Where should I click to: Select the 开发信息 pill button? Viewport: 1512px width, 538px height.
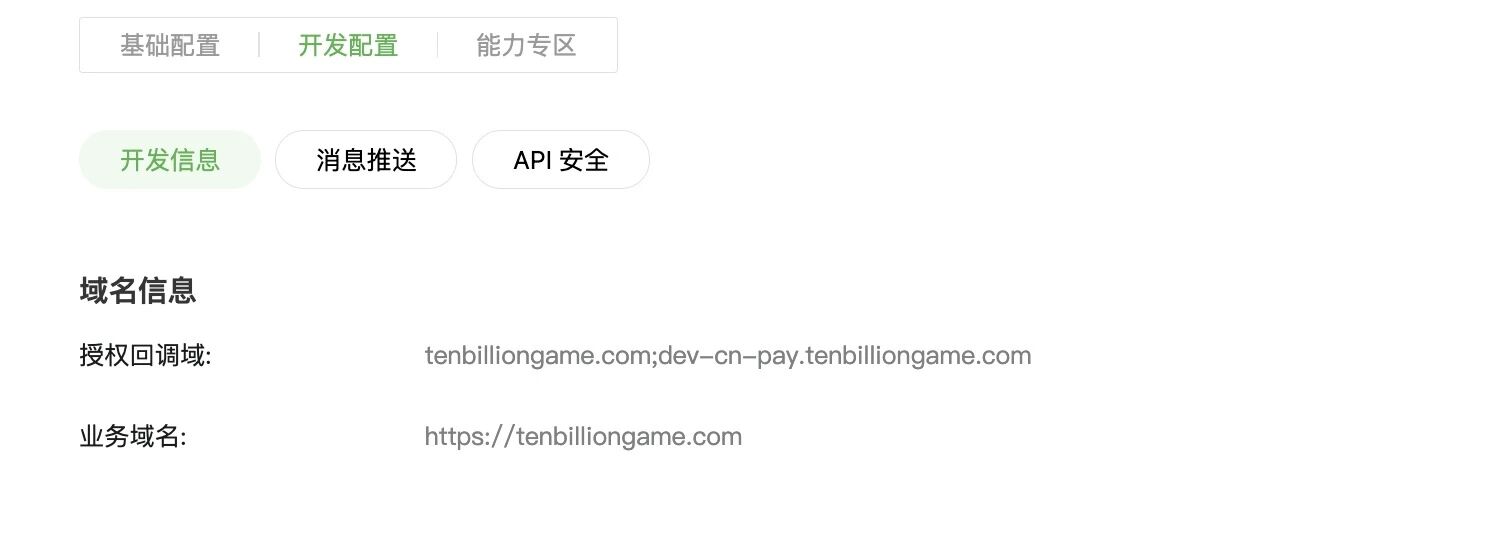point(170,160)
